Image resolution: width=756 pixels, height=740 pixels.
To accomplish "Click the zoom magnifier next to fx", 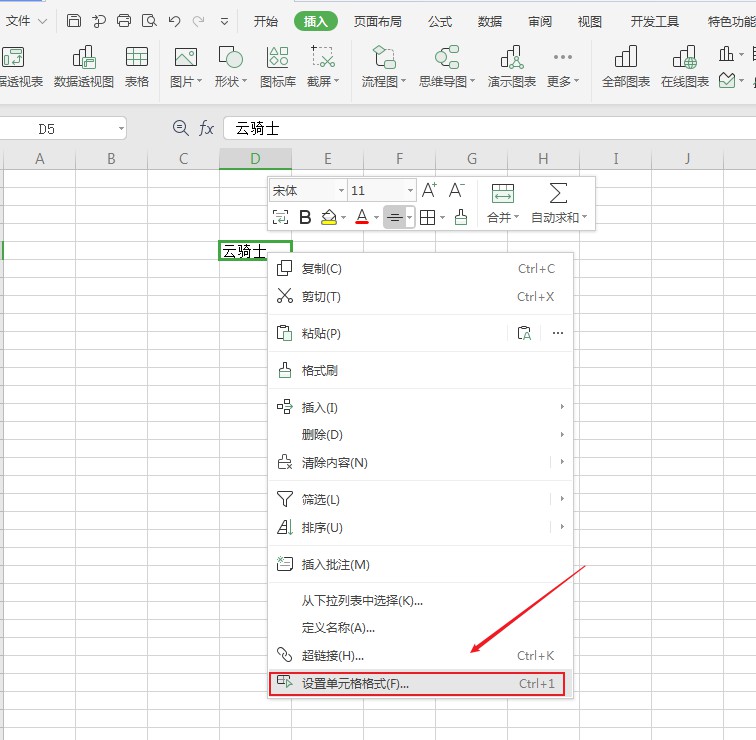I will tap(180, 128).
